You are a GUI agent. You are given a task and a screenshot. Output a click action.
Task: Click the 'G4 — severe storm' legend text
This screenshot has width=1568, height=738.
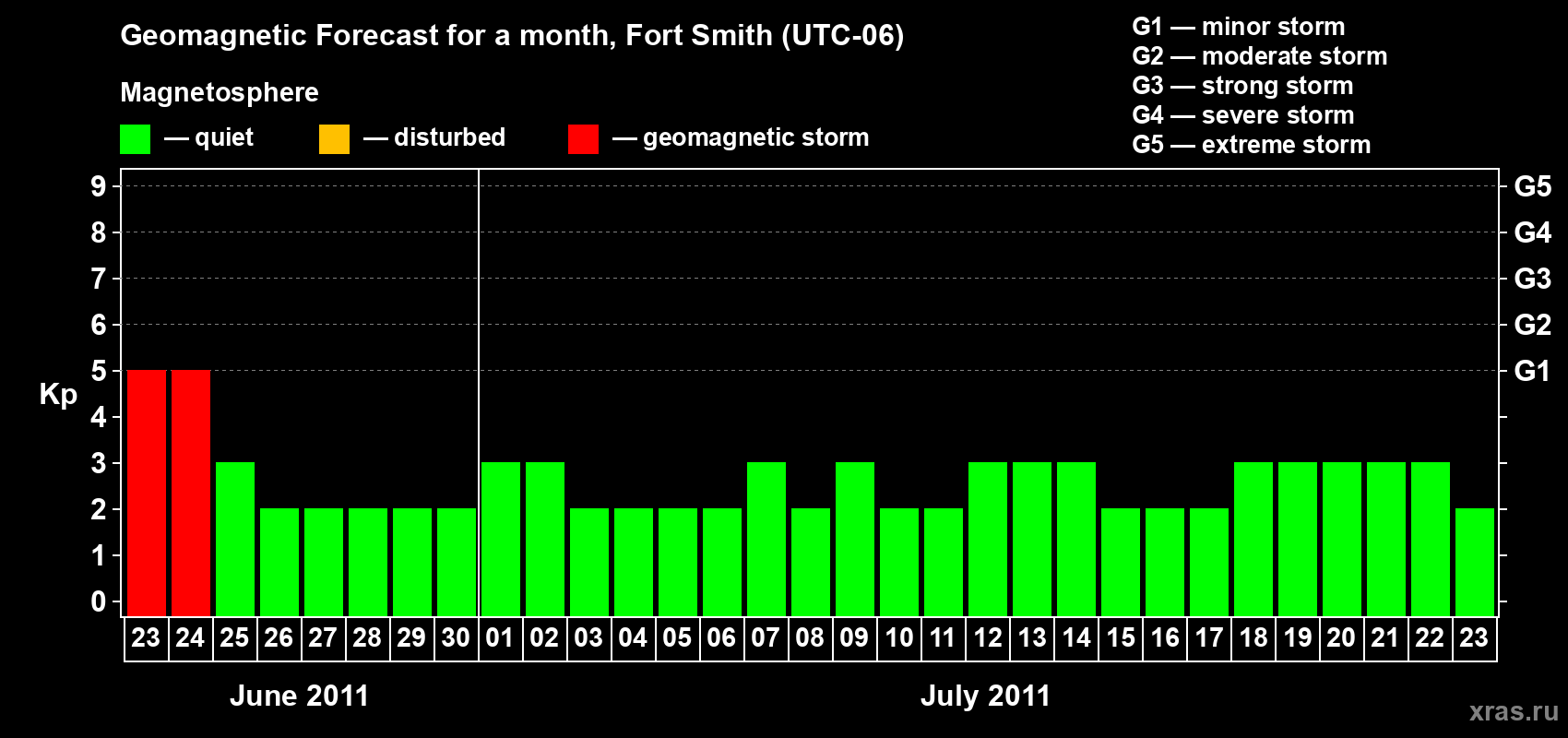tap(1243, 115)
